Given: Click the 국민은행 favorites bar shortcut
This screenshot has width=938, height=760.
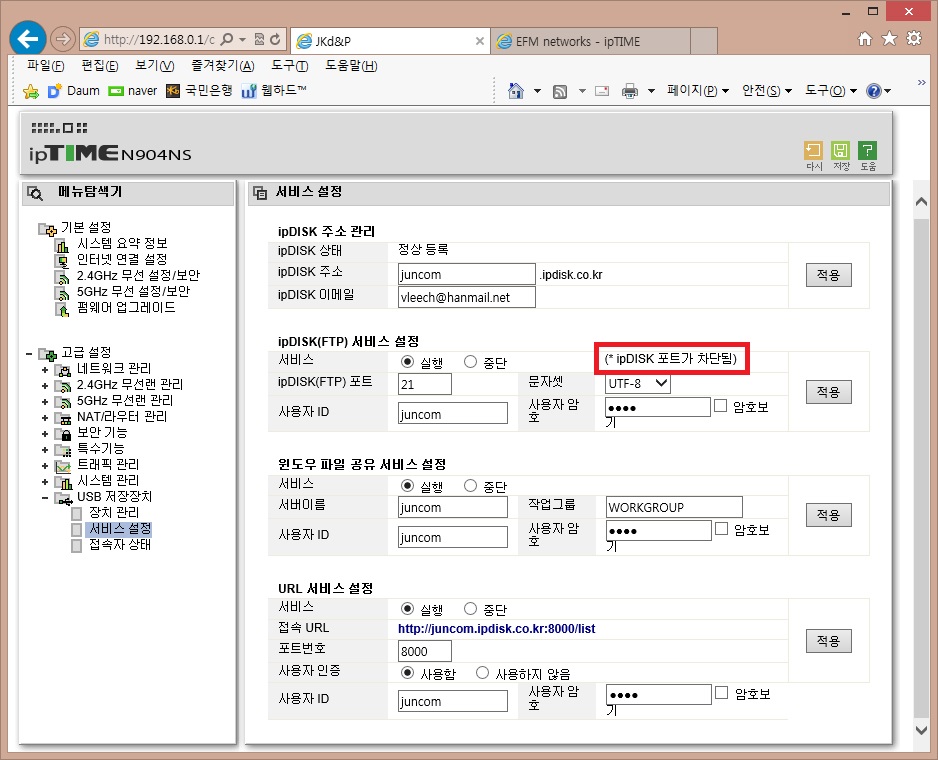Looking at the screenshot, I should pos(199,90).
